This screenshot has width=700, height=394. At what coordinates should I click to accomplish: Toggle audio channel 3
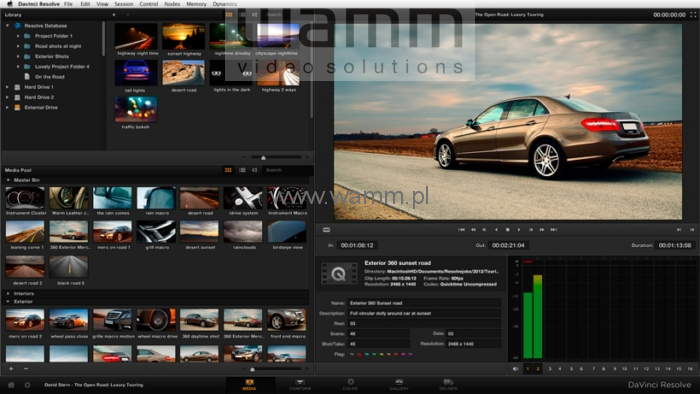point(550,369)
